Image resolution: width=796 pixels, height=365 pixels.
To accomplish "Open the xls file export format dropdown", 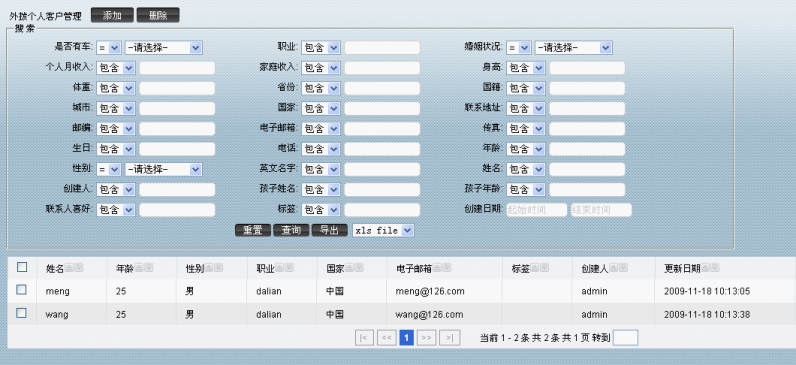I will [x=383, y=230].
